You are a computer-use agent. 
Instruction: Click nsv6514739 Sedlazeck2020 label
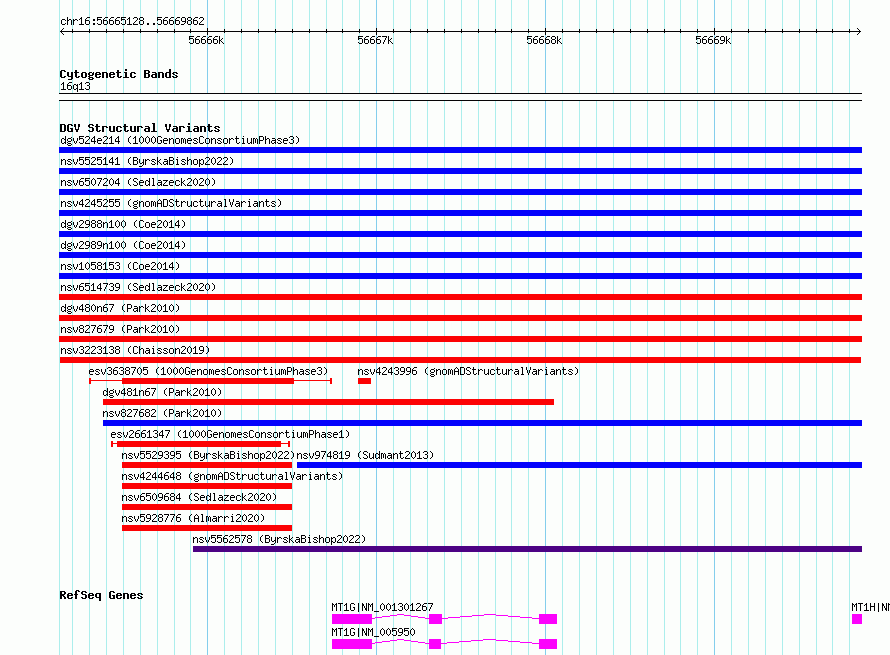(138, 287)
